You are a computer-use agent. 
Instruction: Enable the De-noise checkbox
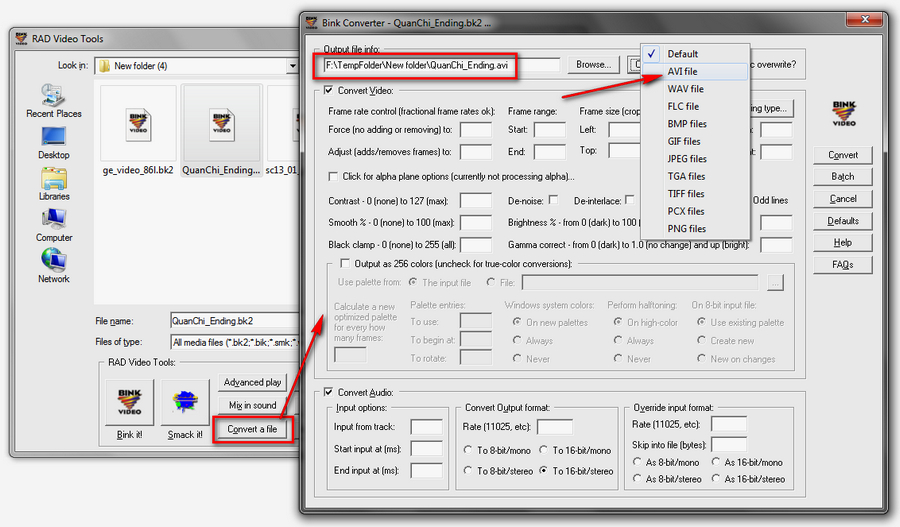(553, 200)
